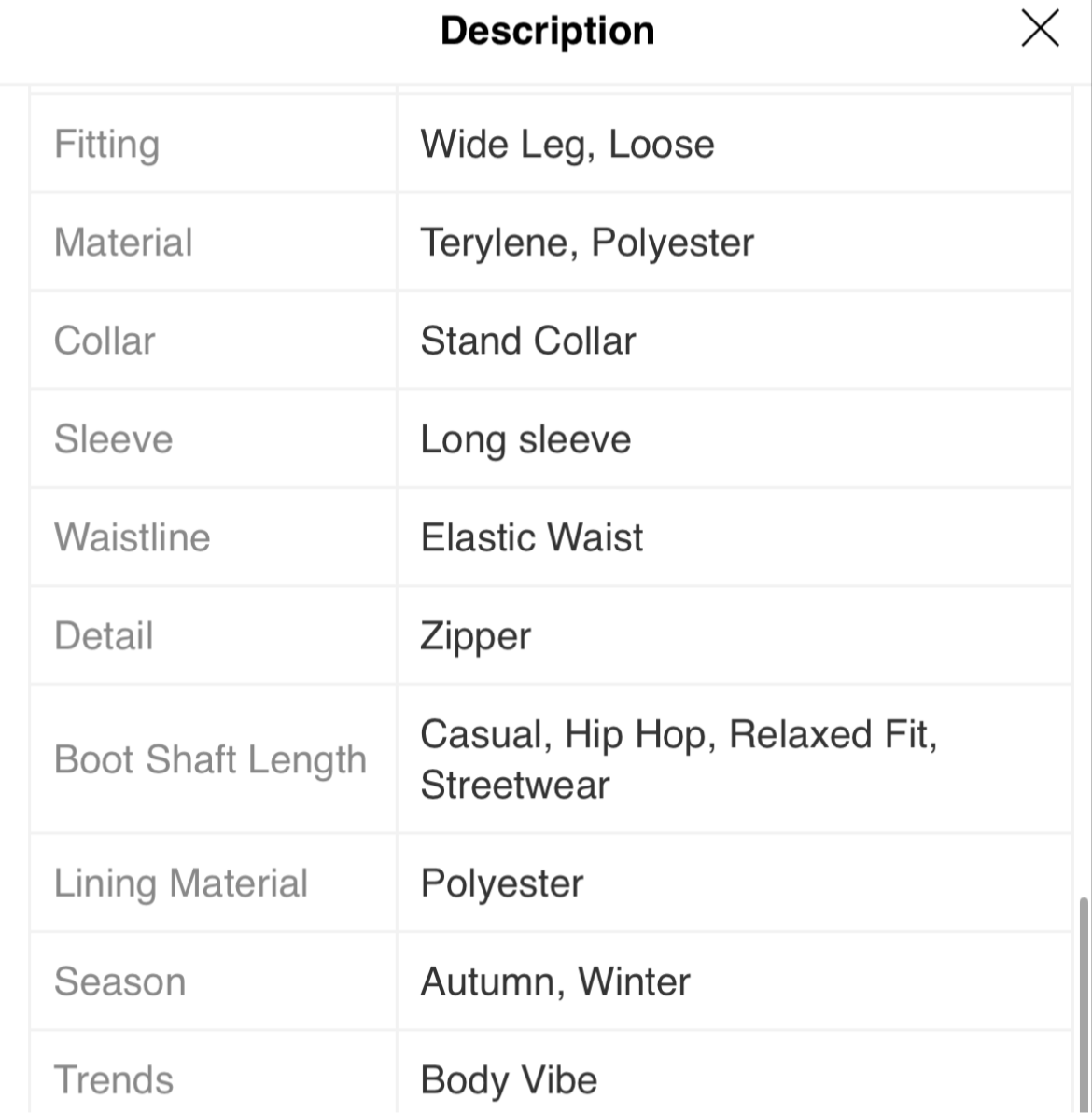Click the Sleeve label

click(x=114, y=438)
